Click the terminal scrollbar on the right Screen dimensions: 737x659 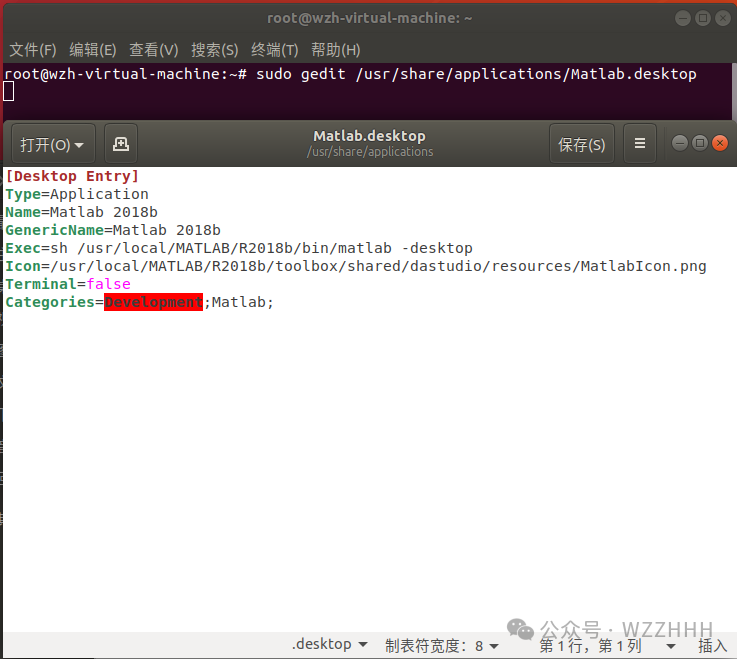coord(734,91)
